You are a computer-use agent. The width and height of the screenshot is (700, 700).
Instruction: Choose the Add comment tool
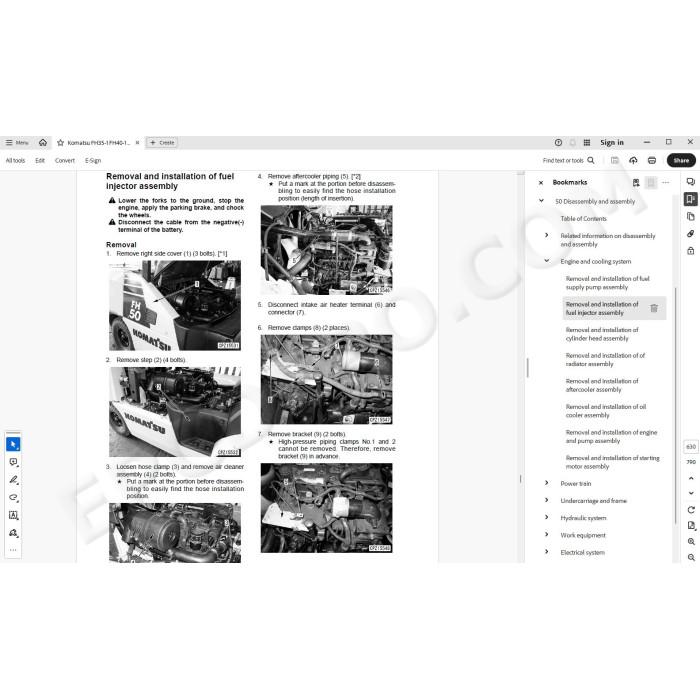coord(13,462)
